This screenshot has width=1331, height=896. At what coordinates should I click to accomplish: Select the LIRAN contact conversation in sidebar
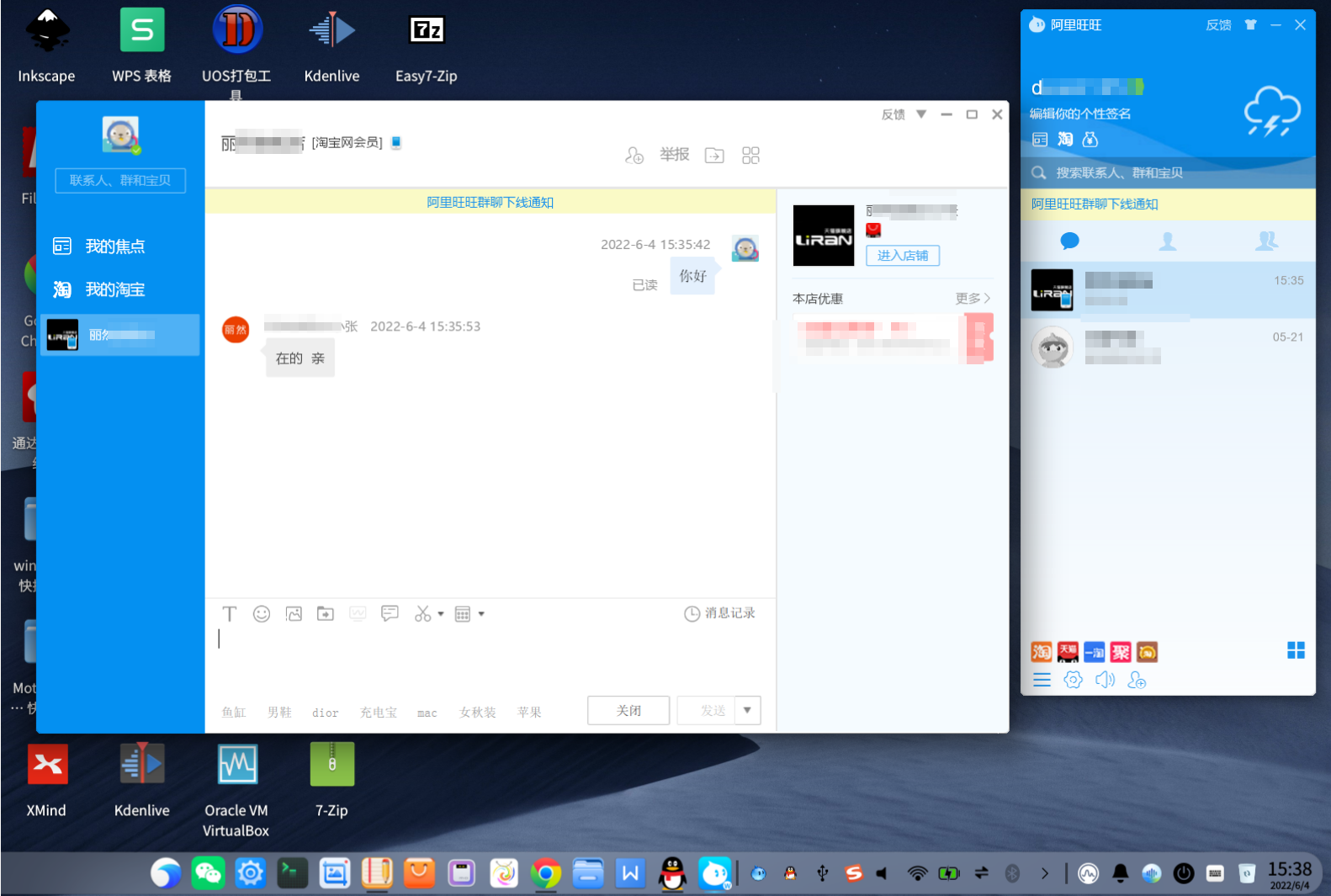pos(119,335)
